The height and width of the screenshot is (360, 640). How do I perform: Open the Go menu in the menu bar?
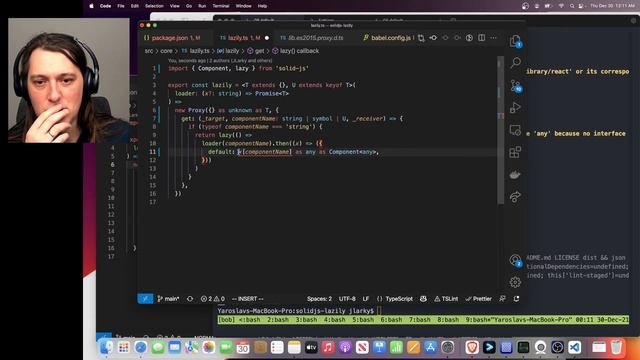point(189,6)
